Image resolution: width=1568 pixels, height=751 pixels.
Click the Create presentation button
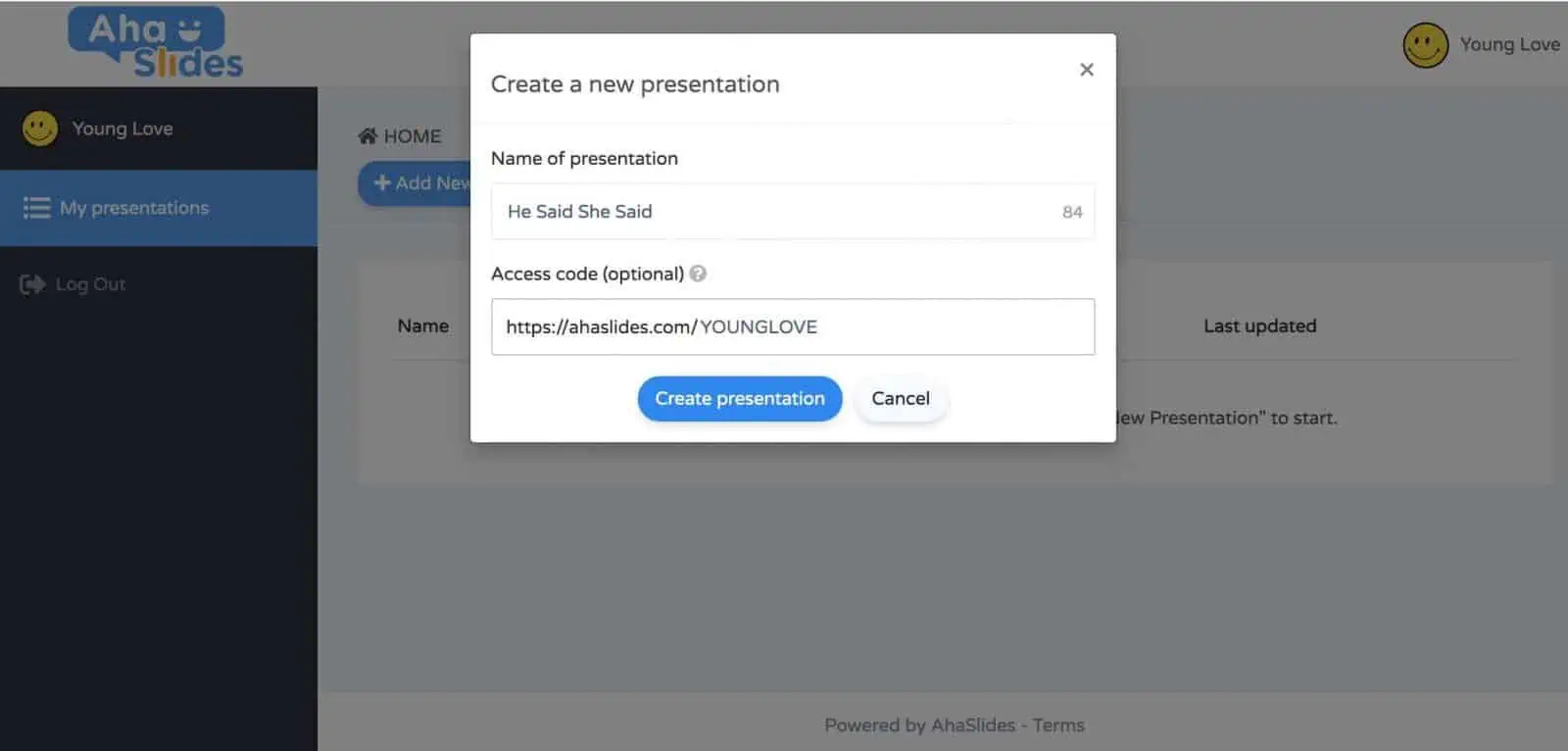[x=740, y=399]
